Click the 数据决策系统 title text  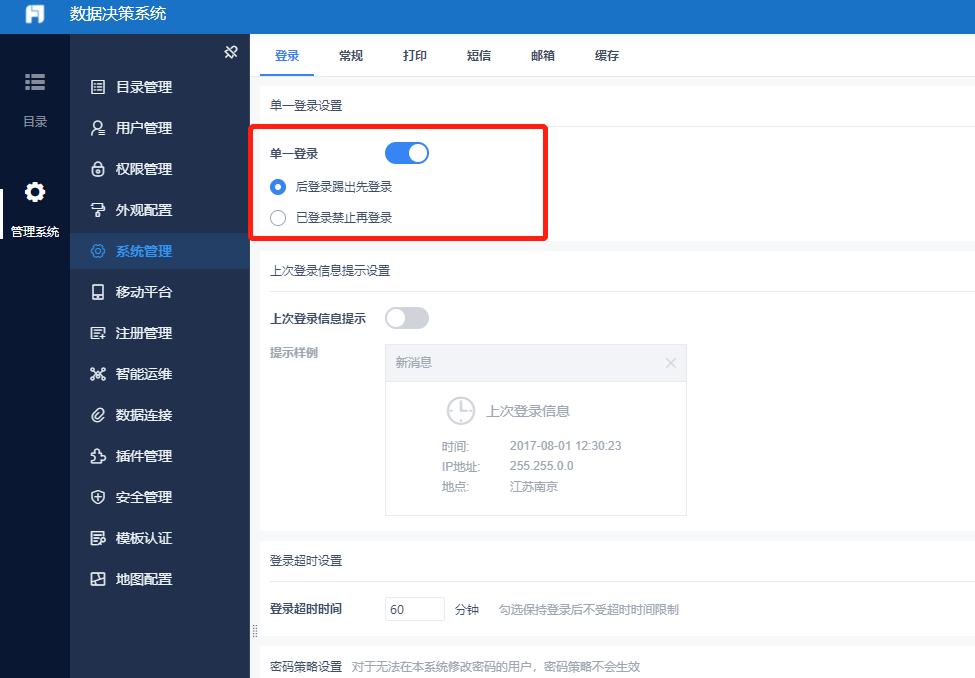click(x=118, y=14)
